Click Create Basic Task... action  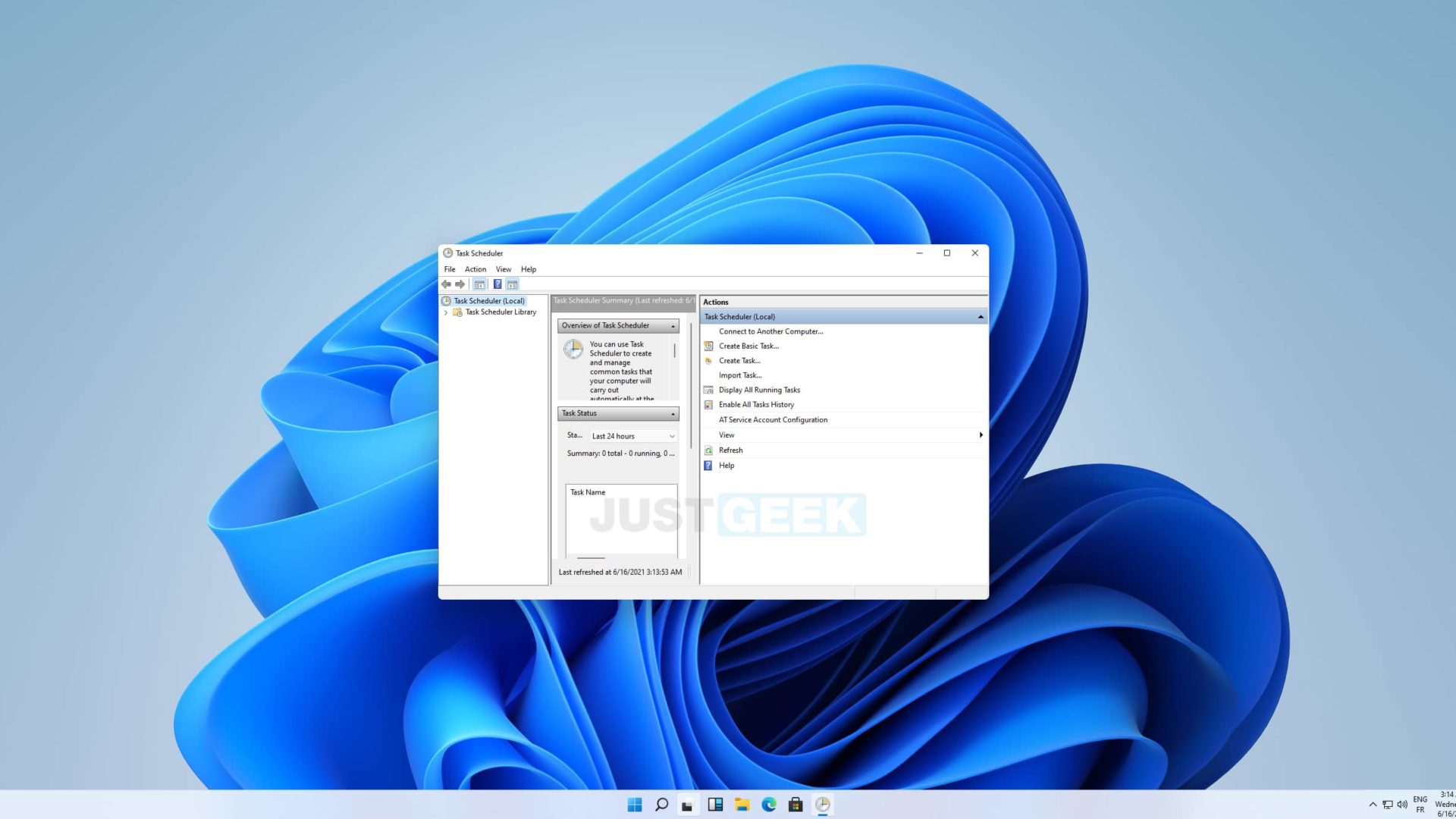[748, 346]
